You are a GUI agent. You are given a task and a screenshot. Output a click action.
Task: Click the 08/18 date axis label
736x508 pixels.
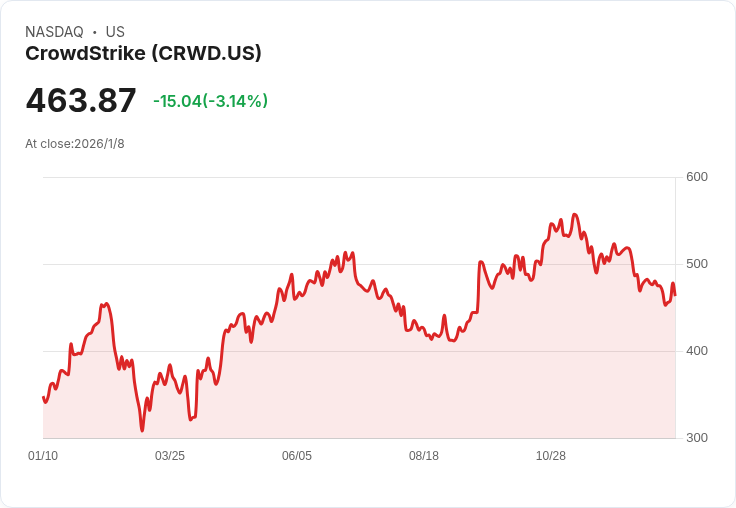pyautogui.click(x=424, y=455)
